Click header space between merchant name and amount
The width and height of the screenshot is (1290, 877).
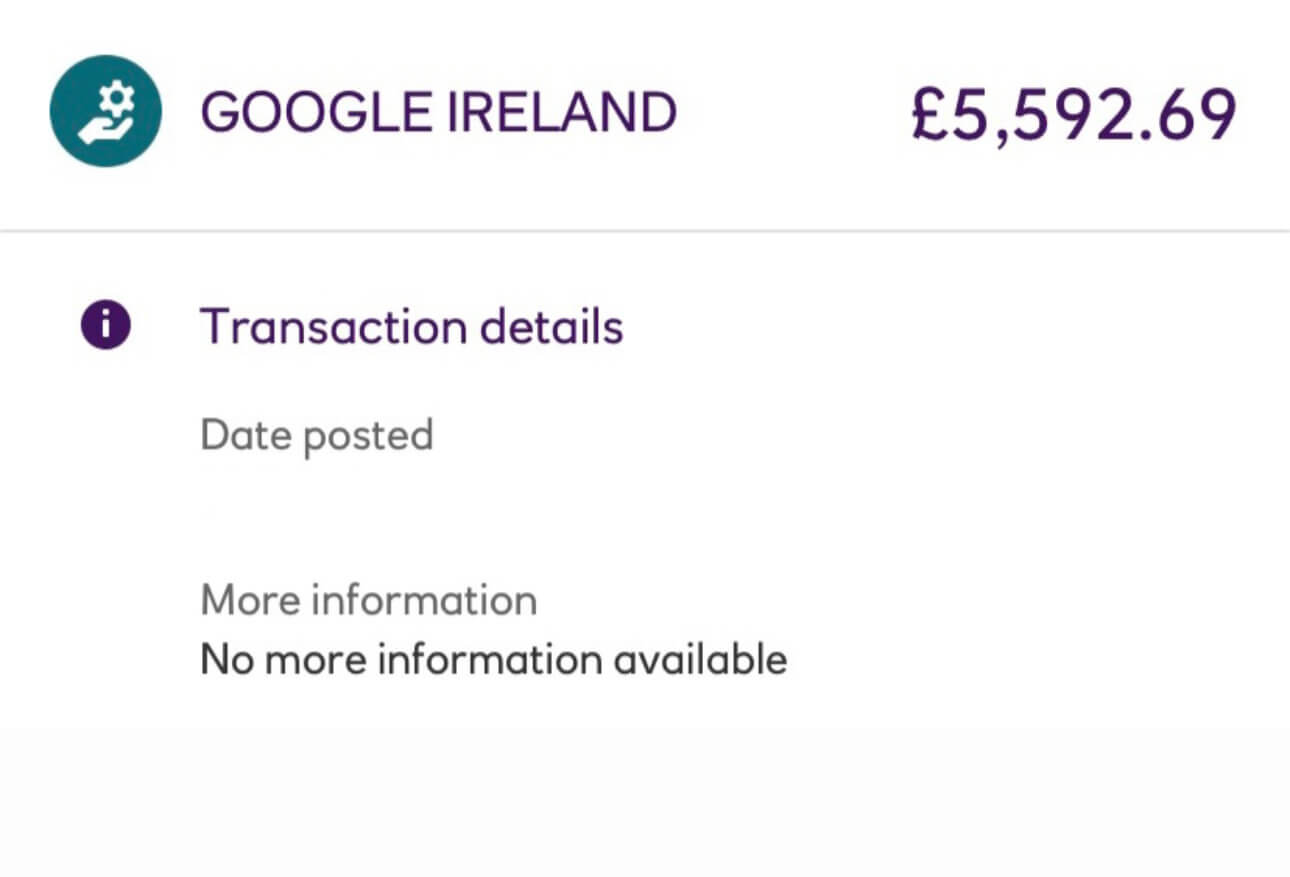792,112
